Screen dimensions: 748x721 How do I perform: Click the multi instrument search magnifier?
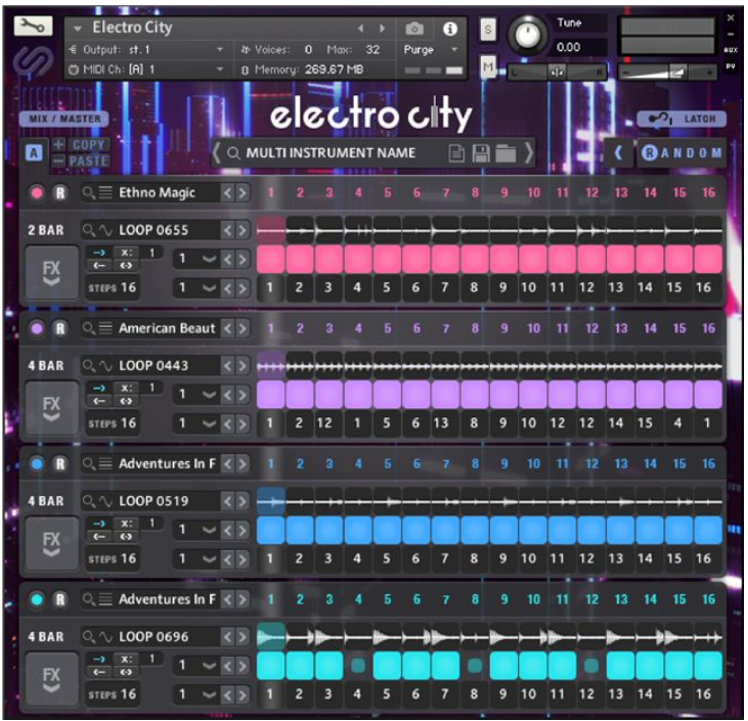pyautogui.click(x=233, y=153)
